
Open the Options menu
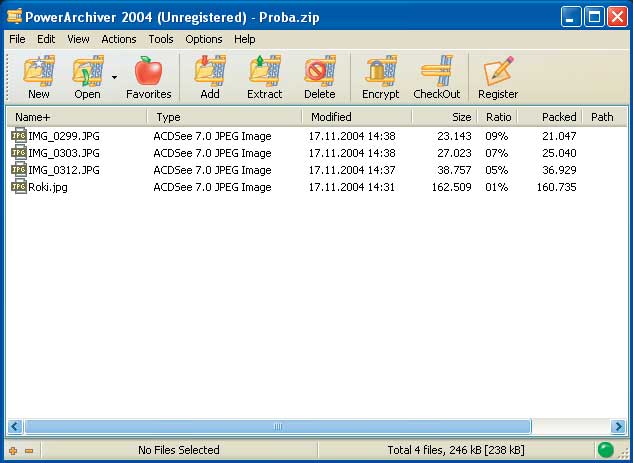[x=204, y=39]
